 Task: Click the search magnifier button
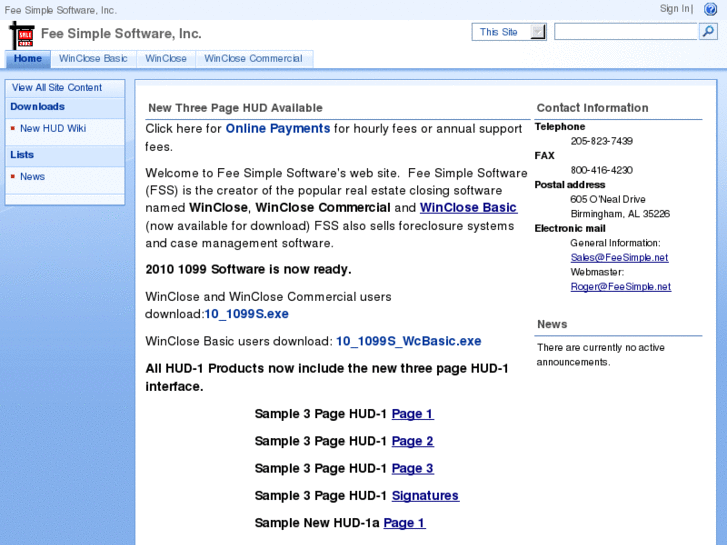[x=708, y=32]
